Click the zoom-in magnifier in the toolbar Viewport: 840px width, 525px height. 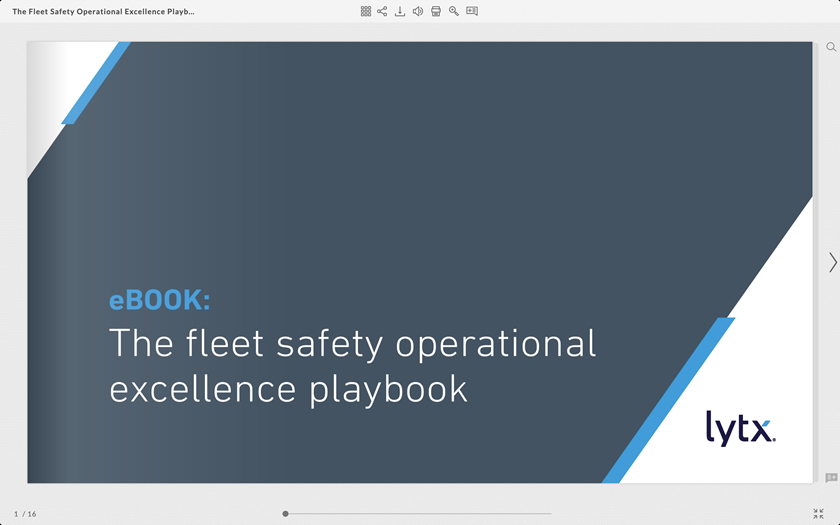click(454, 11)
